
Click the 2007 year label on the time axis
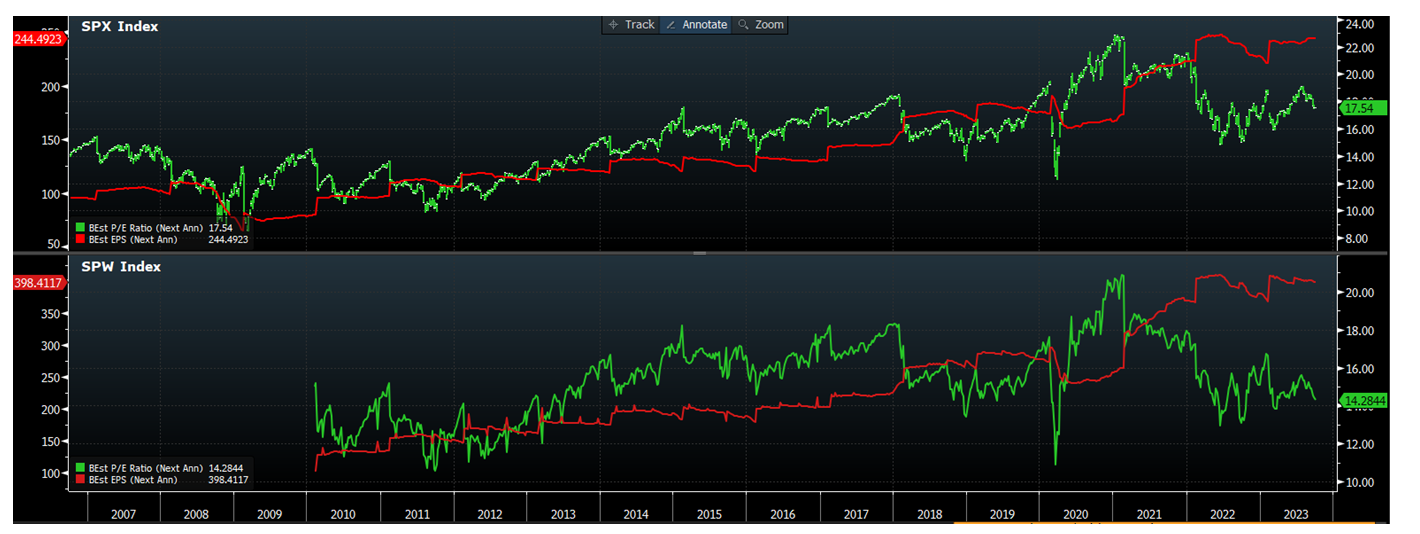click(x=122, y=513)
